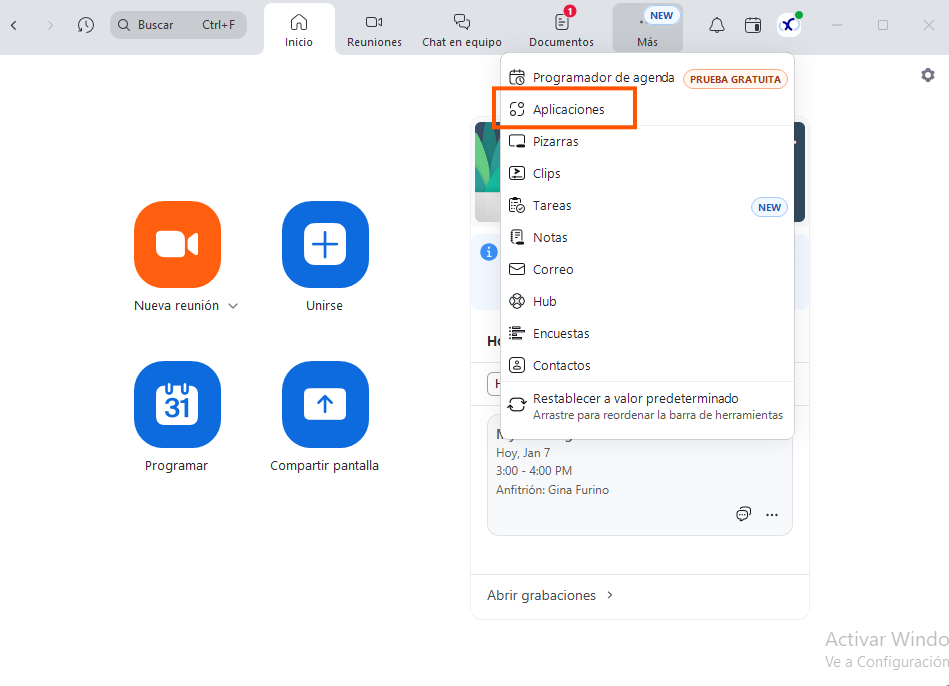Click Restablecer a valor predeterminado
This screenshot has width=949, height=686.
(x=648, y=406)
